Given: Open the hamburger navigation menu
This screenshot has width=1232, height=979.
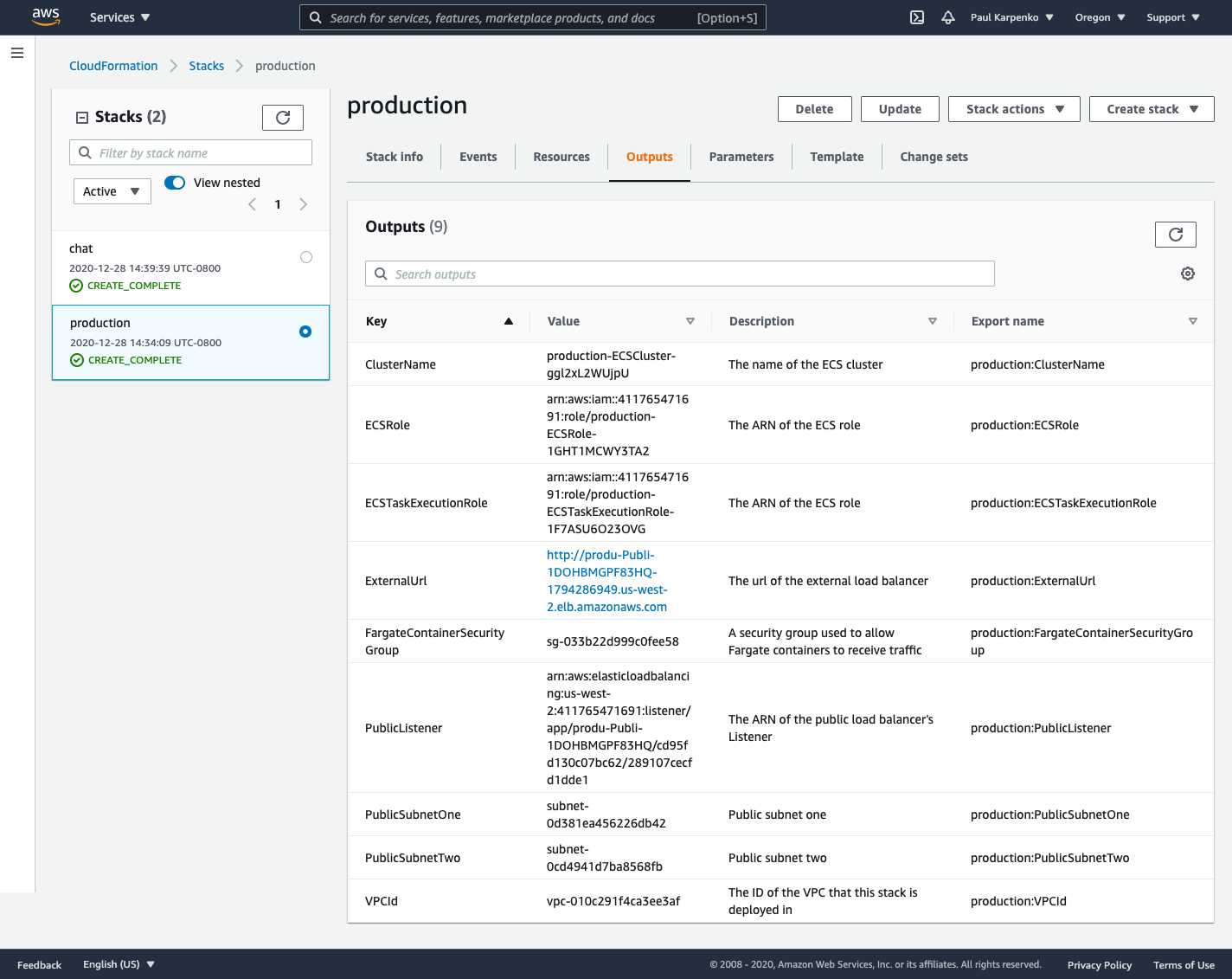Looking at the screenshot, I should [17, 53].
